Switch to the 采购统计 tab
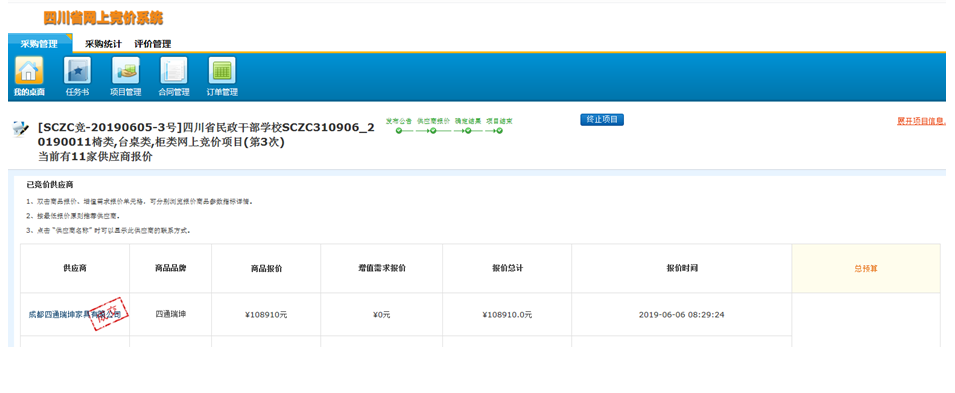 click(x=104, y=44)
